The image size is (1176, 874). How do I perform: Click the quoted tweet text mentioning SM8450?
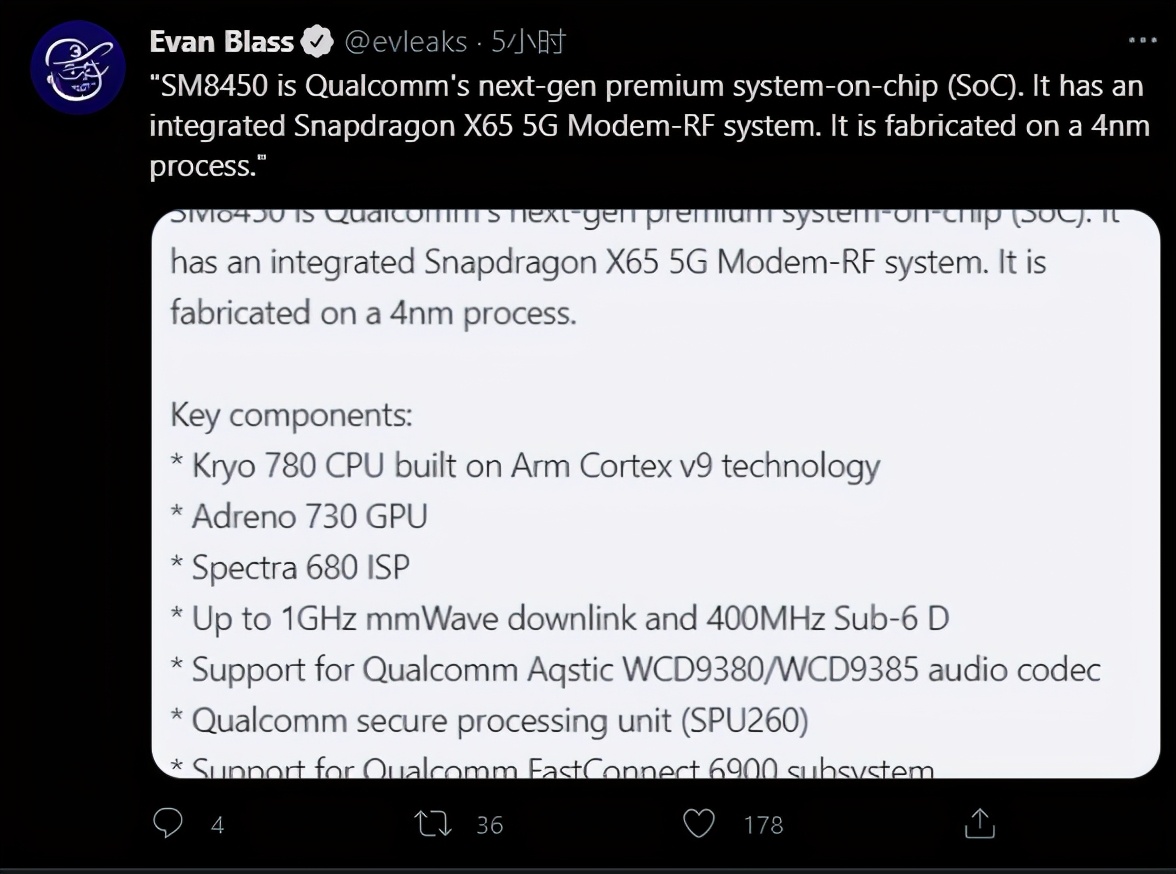coord(645,125)
